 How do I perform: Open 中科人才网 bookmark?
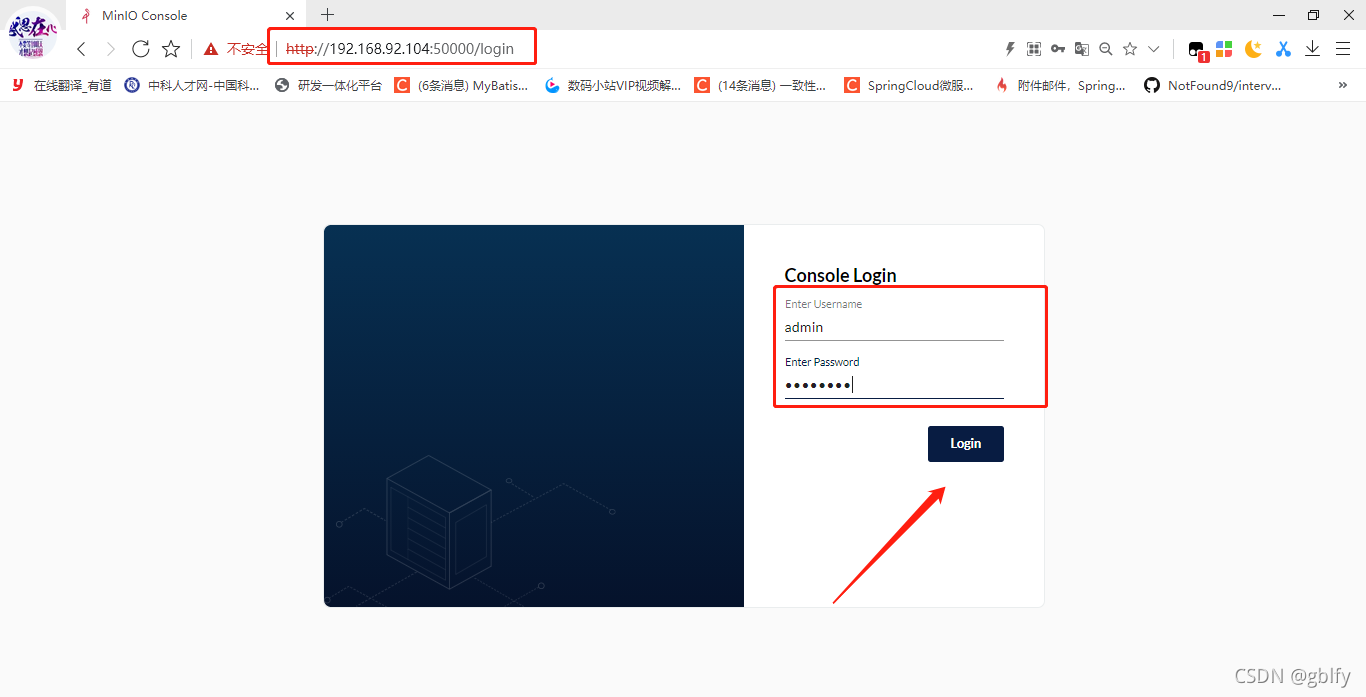pyautogui.click(x=192, y=86)
